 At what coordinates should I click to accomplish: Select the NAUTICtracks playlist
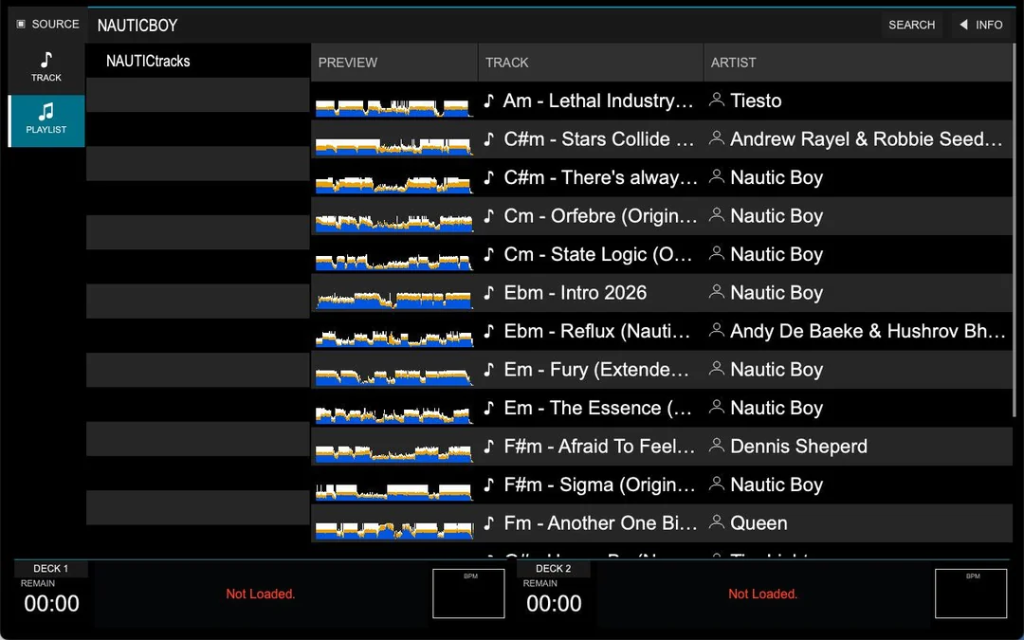pos(198,61)
